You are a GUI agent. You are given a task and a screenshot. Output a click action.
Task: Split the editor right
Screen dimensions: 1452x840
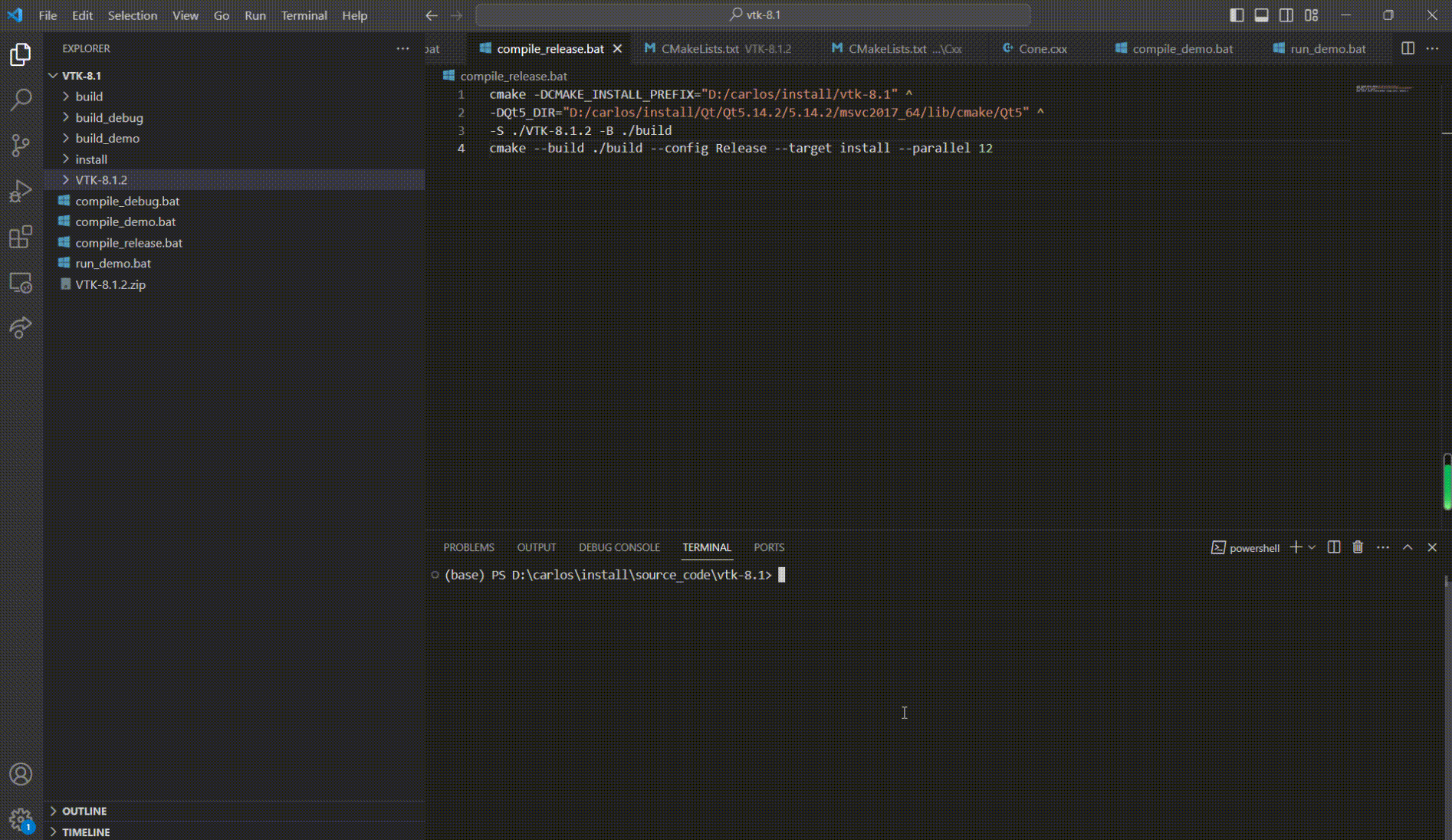[x=1408, y=48]
